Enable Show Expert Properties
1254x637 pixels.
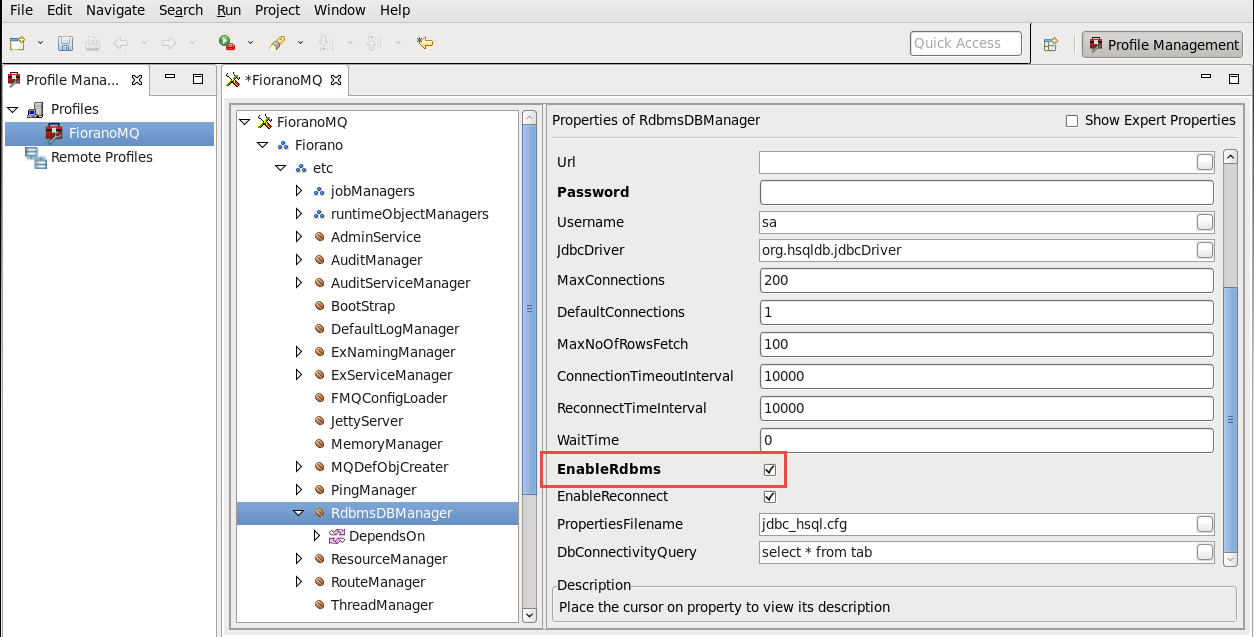coord(1072,121)
